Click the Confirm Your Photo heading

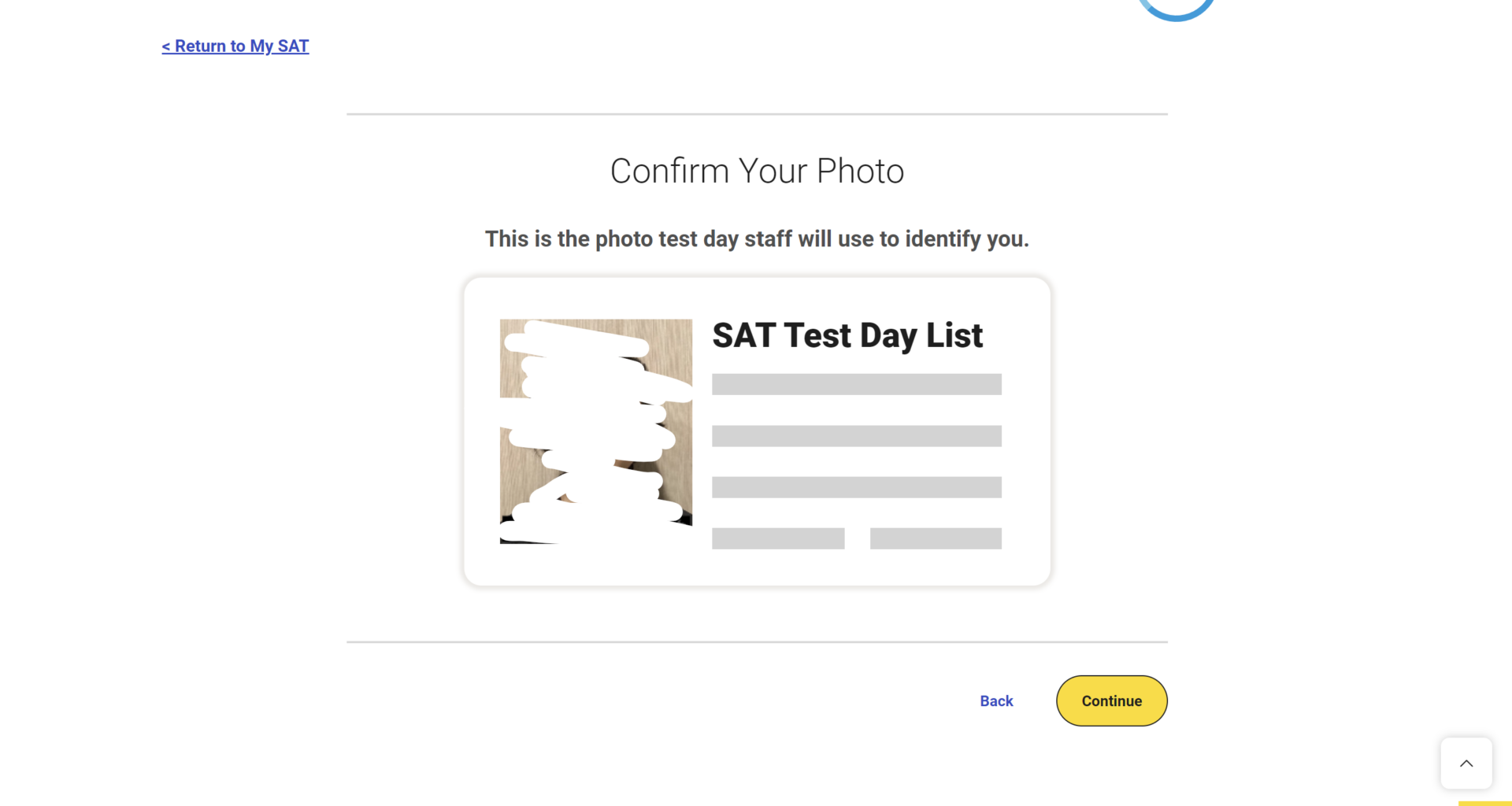tap(757, 171)
